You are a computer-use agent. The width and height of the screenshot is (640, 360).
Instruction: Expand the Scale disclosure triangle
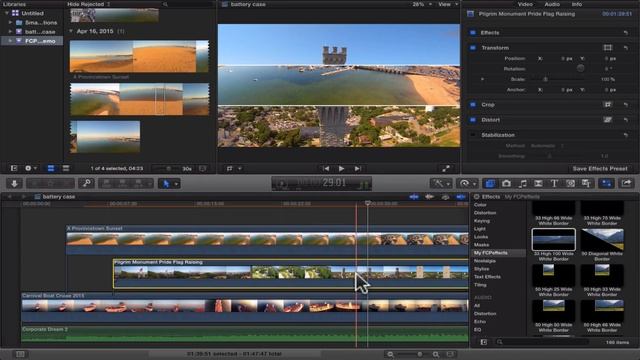coord(482,79)
